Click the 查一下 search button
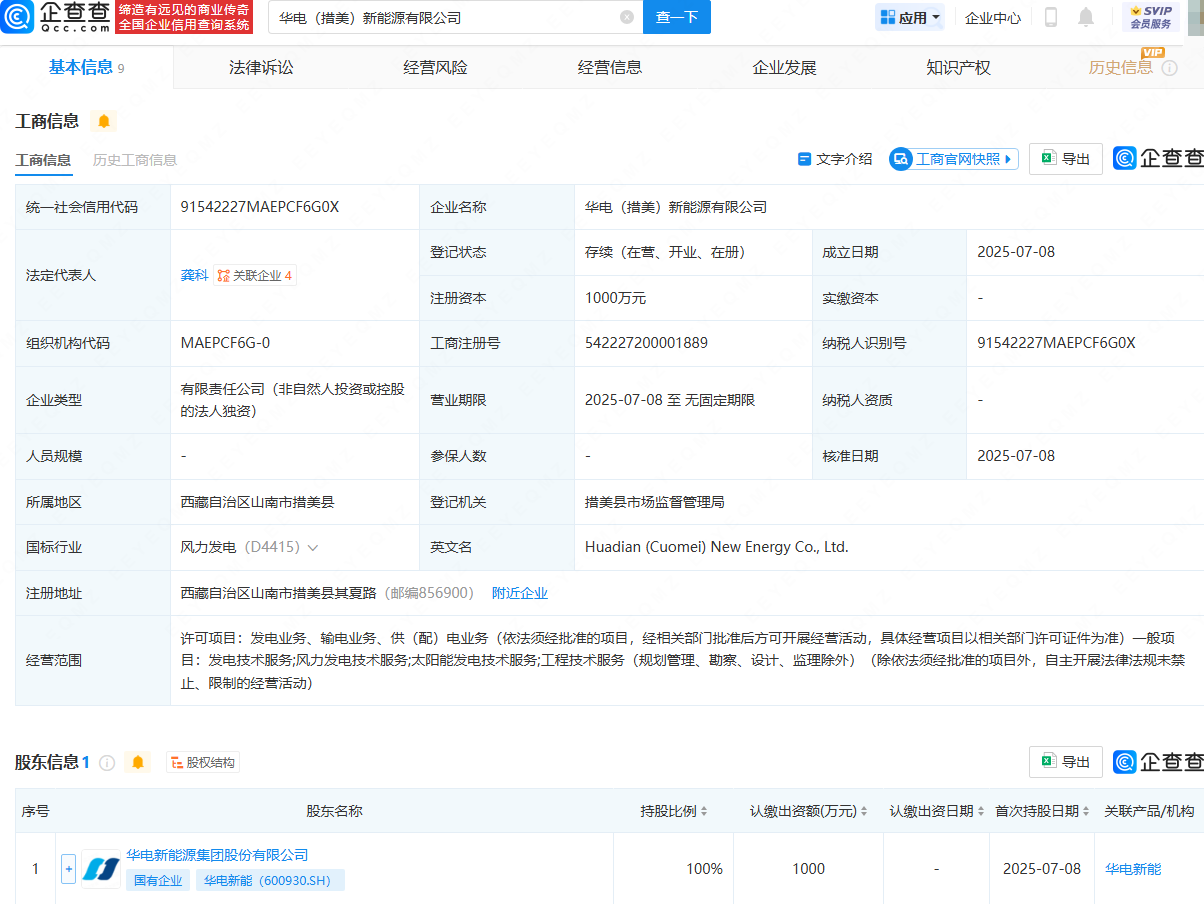The height and width of the screenshot is (904, 1204). (x=677, y=17)
